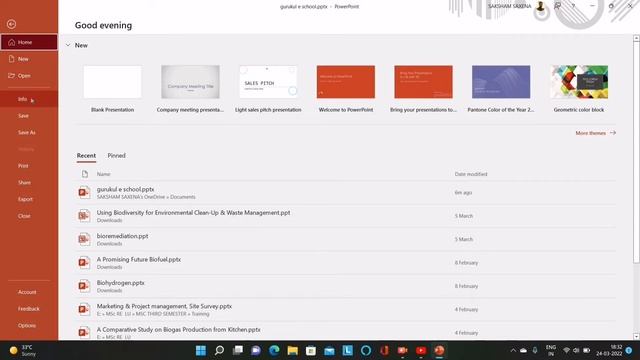Click the PowerPoint icon on taskbar
Image resolution: width=640 pixels, height=360 pixels.
point(440,350)
